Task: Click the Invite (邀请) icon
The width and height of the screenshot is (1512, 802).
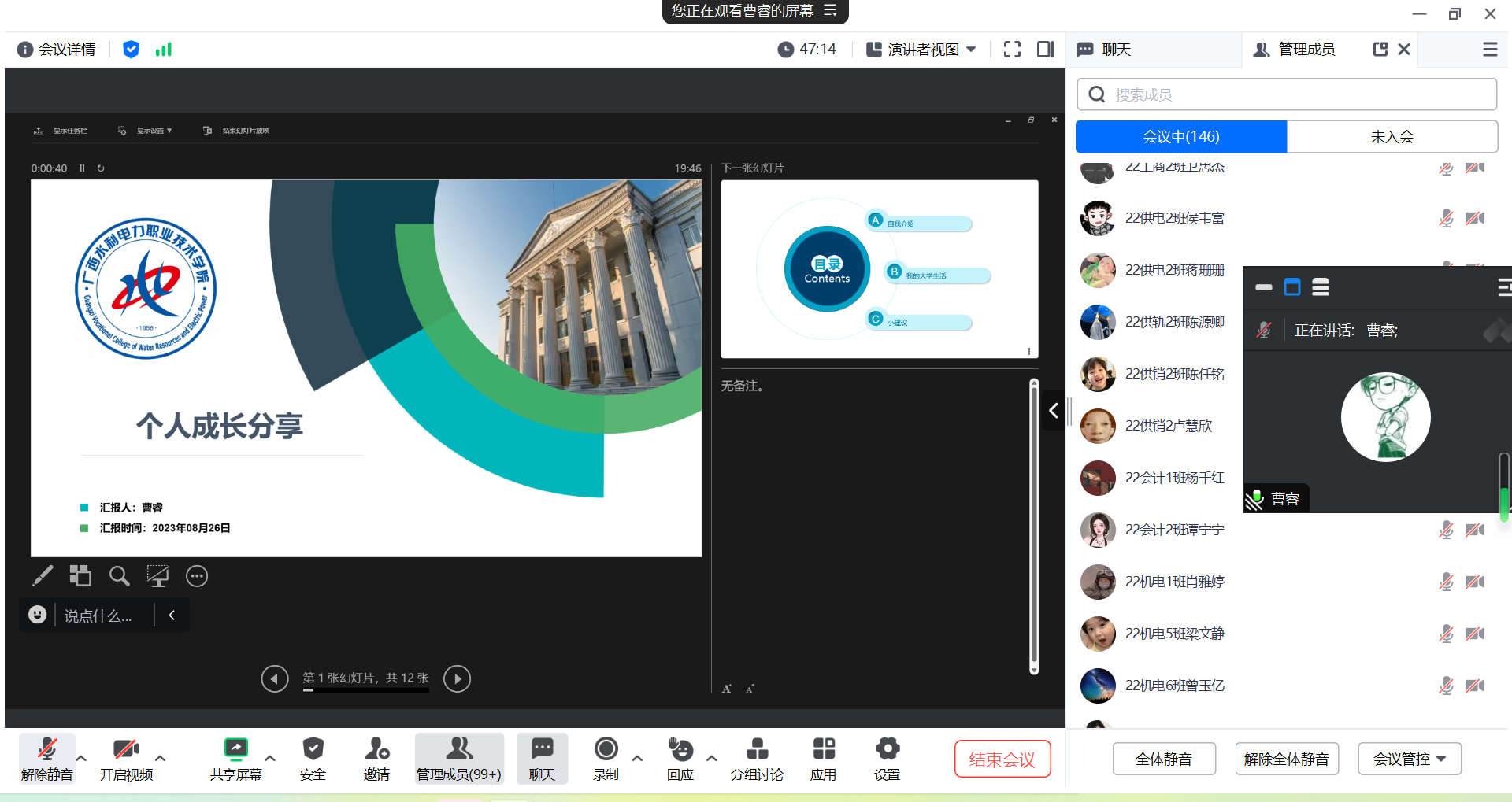Action: [376, 749]
